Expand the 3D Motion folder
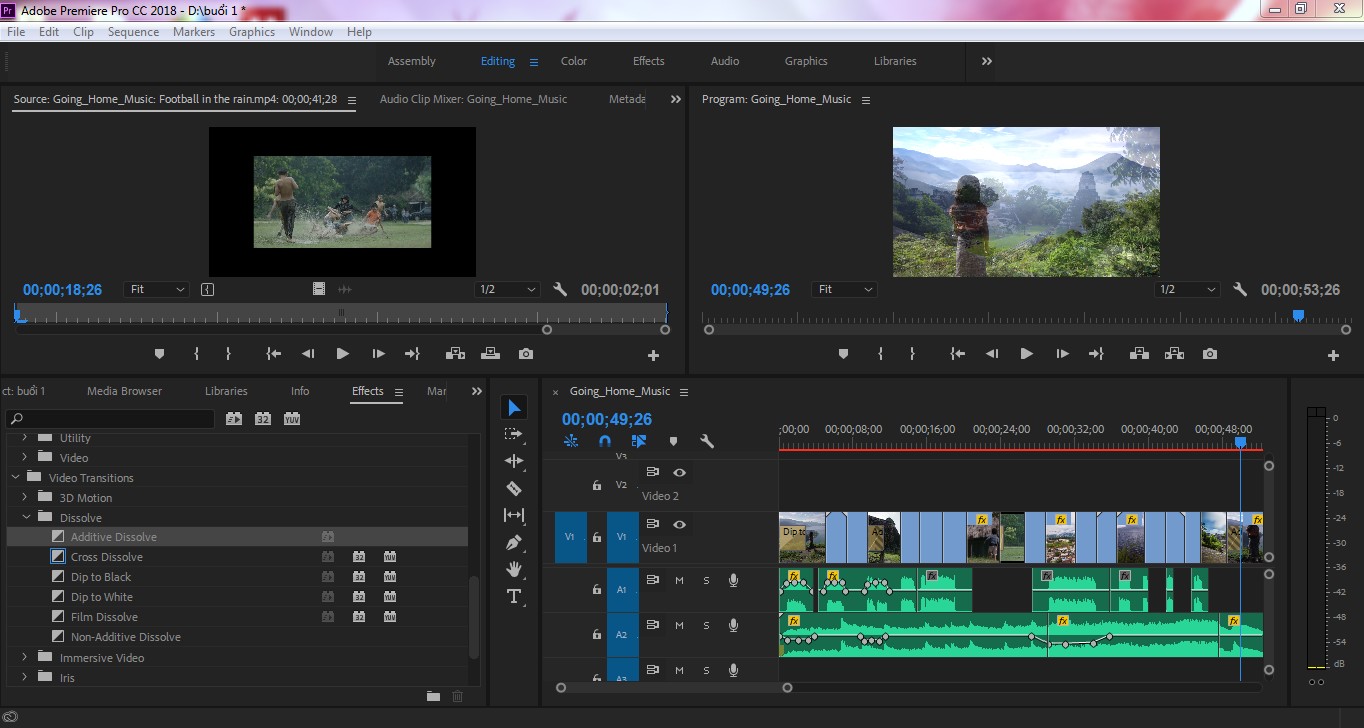The width and height of the screenshot is (1364, 728). click(26, 498)
